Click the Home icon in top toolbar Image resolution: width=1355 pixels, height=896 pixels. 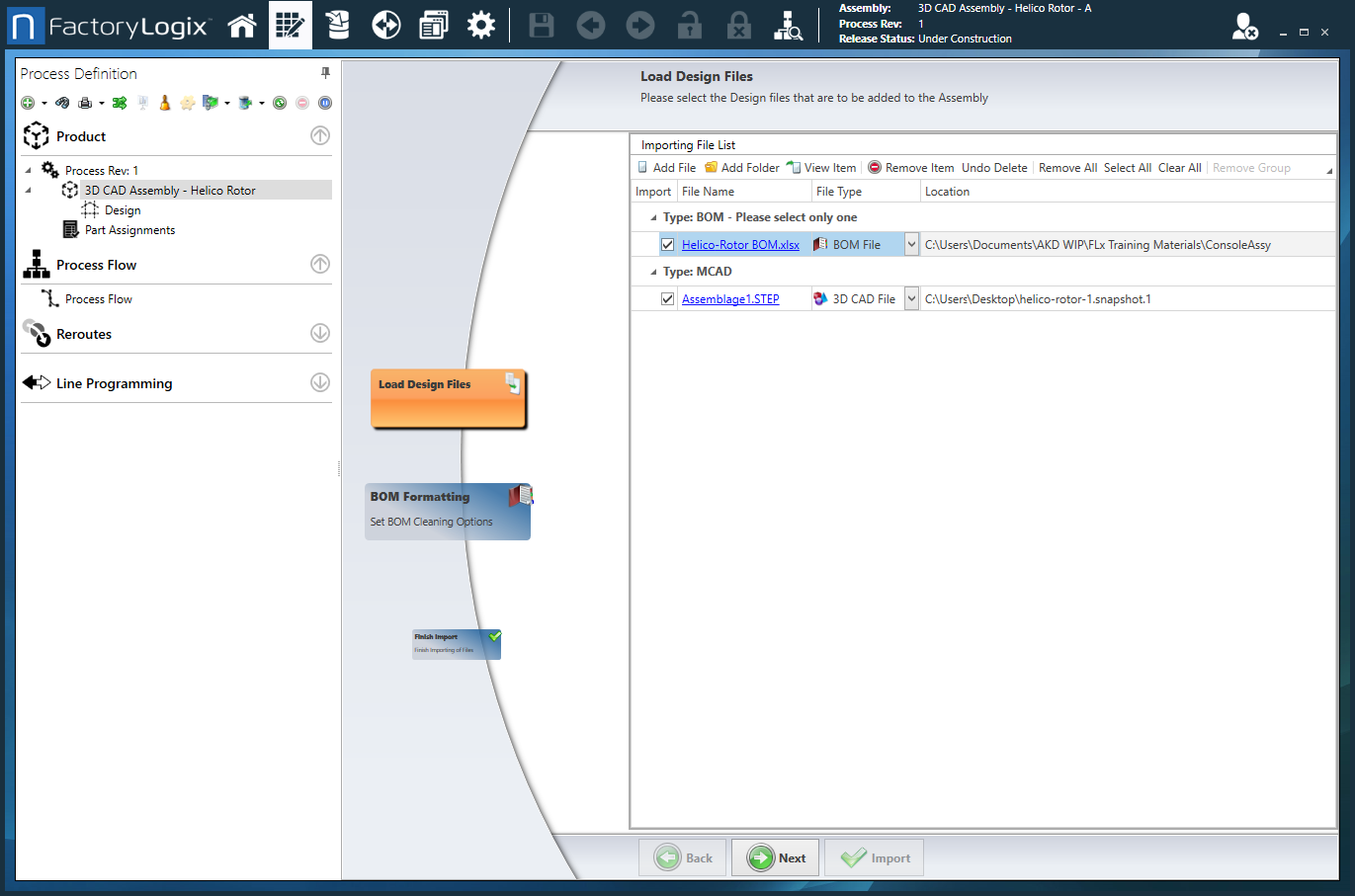[242, 26]
